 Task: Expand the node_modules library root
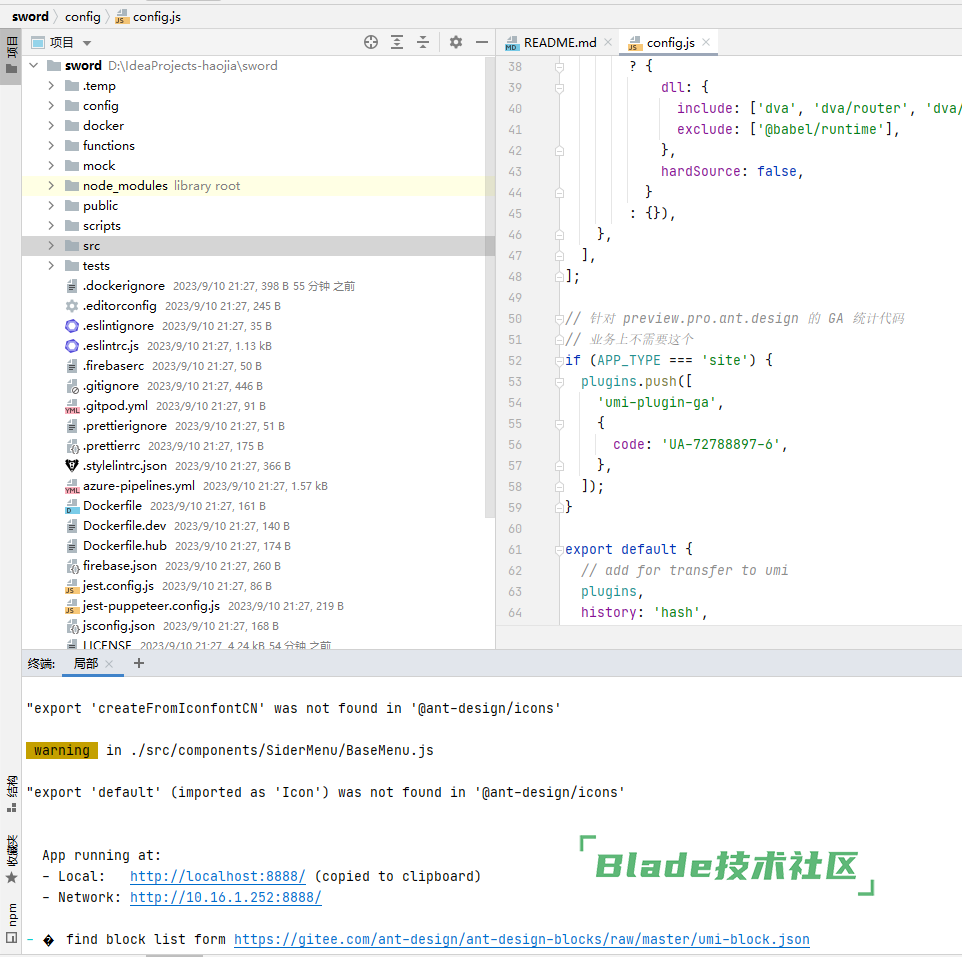52,185
